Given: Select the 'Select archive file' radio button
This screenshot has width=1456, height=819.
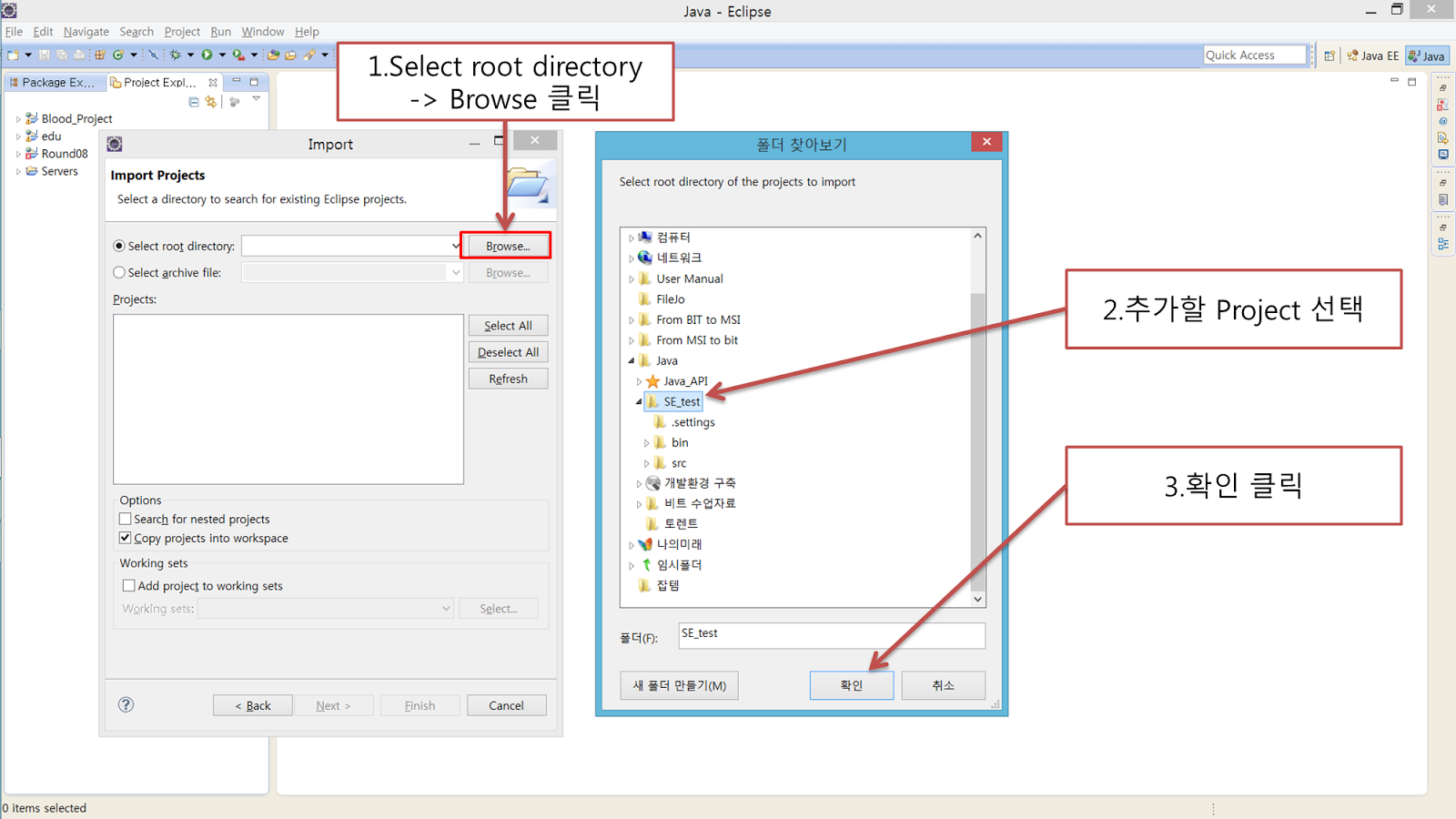Looking at the screenshot, I should pyautogui.click(x=119, y=272).
